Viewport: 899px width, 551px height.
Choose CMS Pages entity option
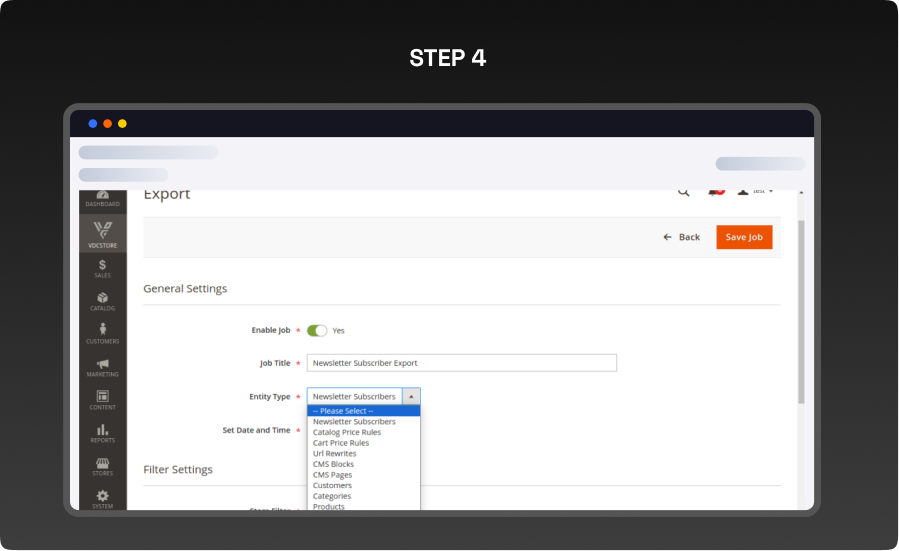pyautogui.click(x=333, y=475)
